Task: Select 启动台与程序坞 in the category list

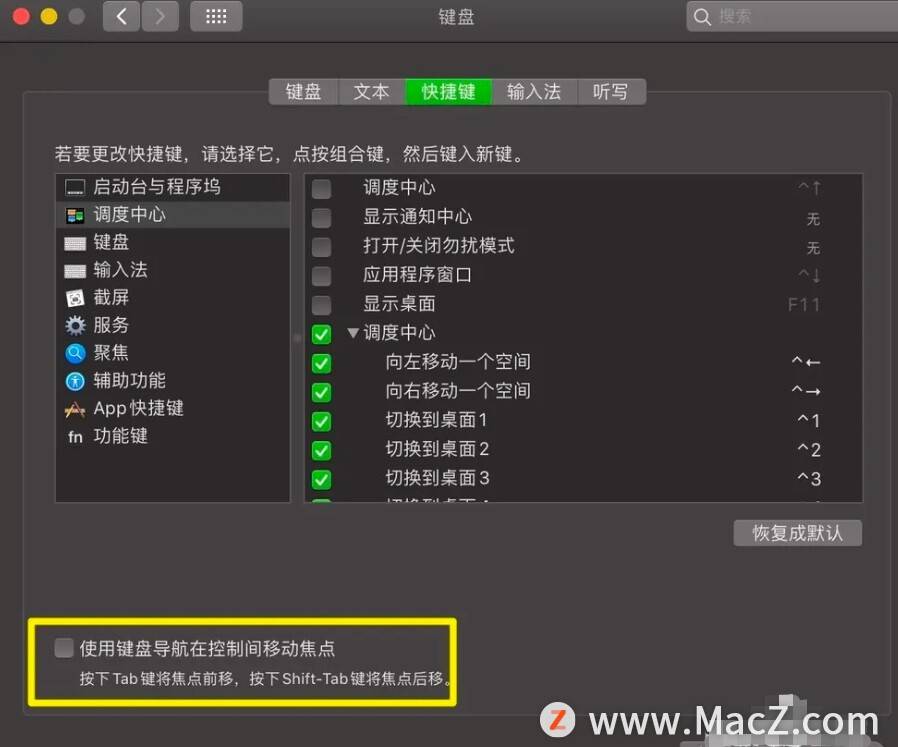Action: point(156,187)
